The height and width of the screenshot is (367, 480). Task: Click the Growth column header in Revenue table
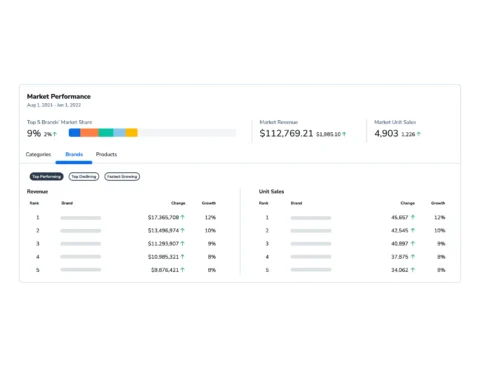click(x=209, y=203)
